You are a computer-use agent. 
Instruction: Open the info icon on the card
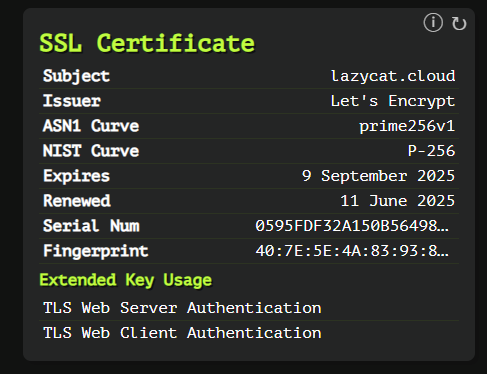pyautogui.click(x=433, y=23)
